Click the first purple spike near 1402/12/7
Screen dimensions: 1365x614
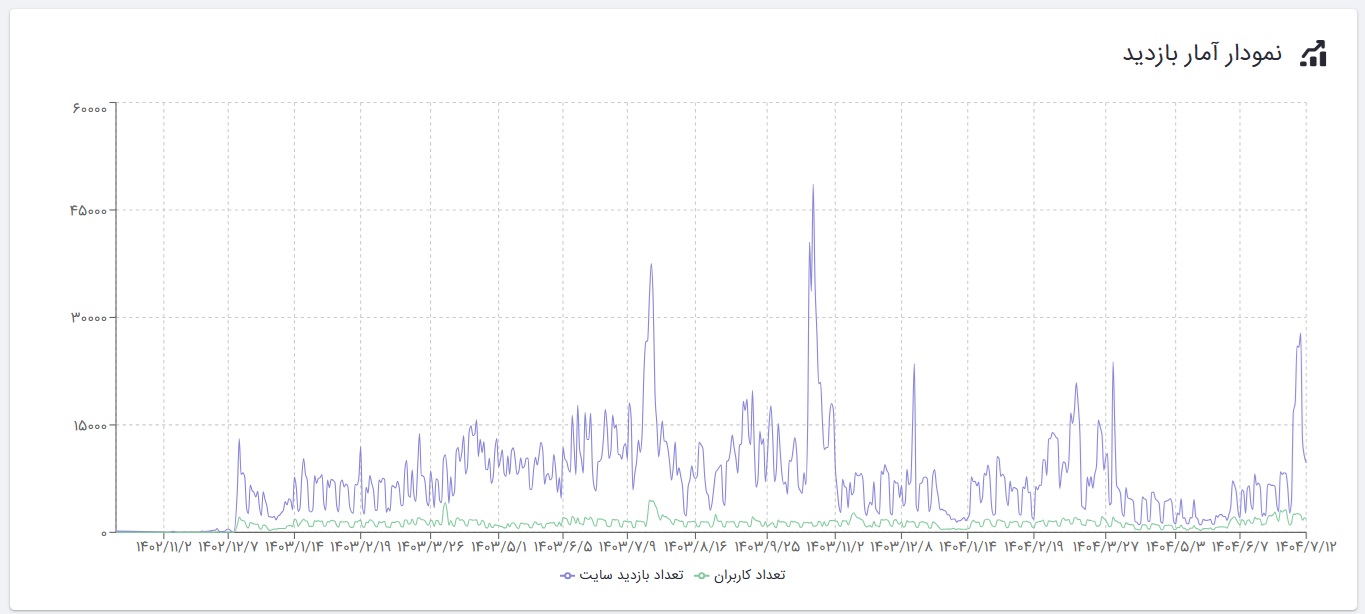(239, 440)
